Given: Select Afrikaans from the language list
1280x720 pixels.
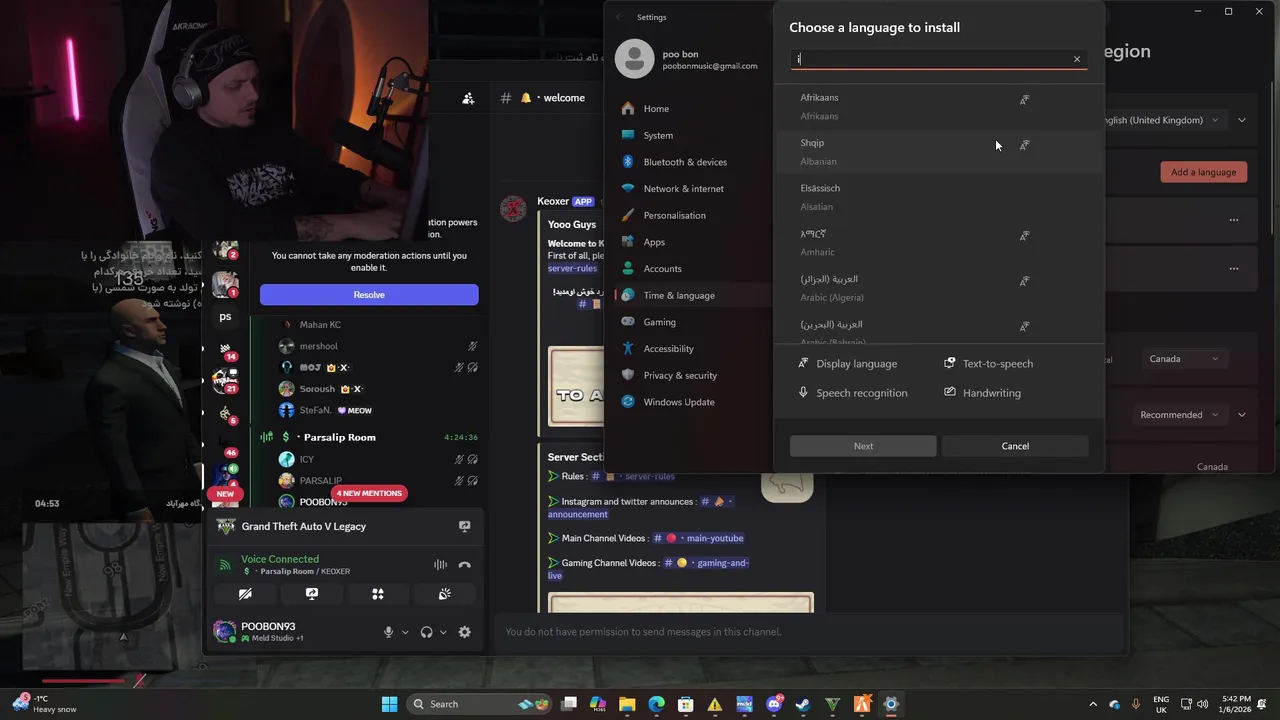Looking at the screenshot, I should 938,107.
